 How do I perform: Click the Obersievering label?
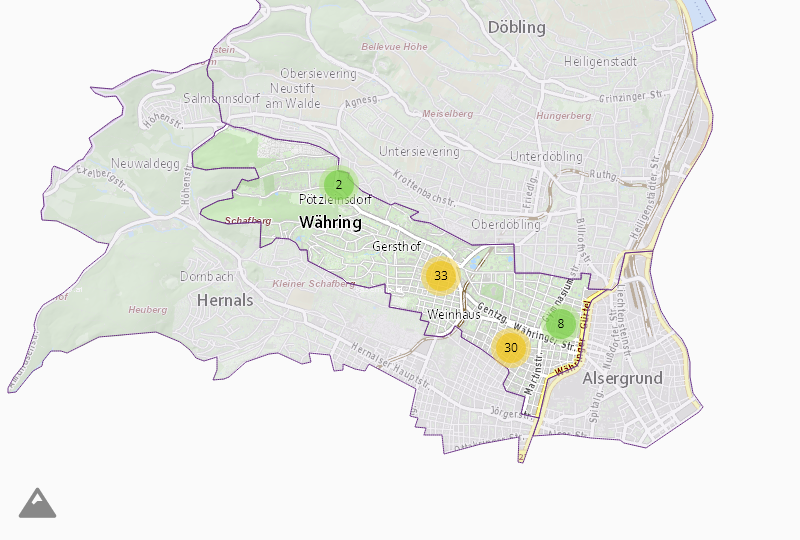coord(318,73)
